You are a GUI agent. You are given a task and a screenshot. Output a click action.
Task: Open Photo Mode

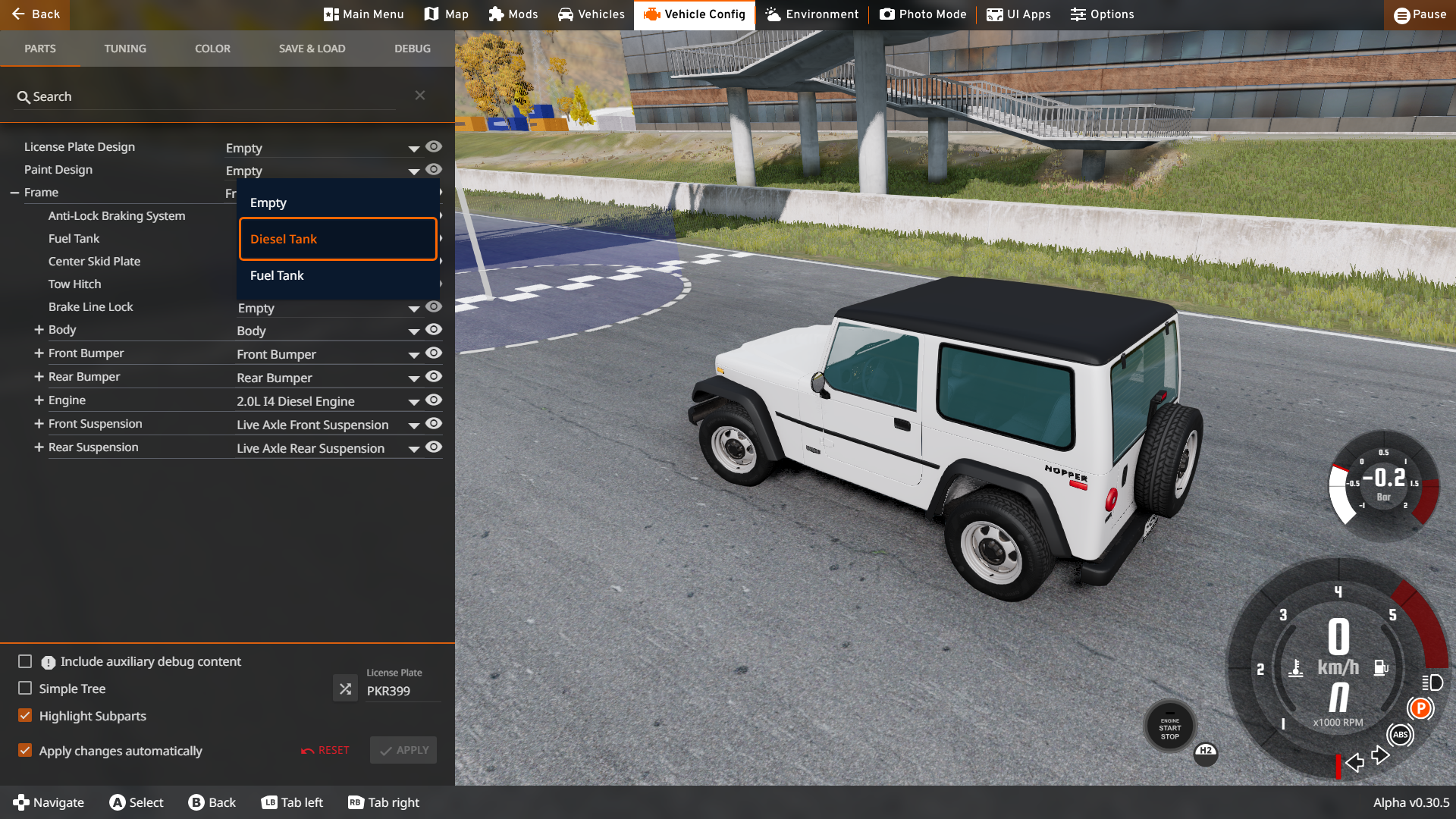tap(923, 14)
